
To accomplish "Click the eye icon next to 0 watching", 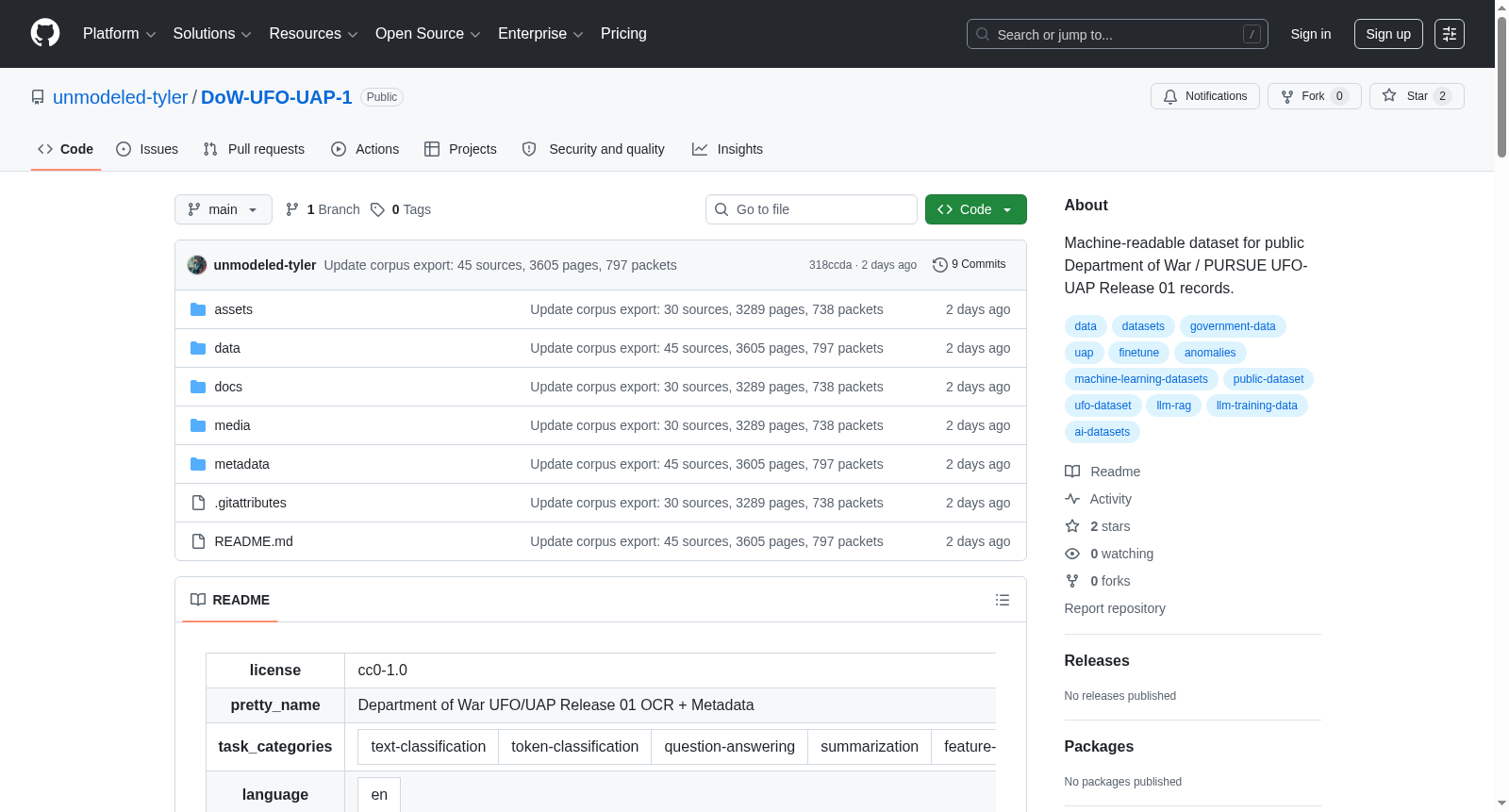I will [x=1072, y=554].
